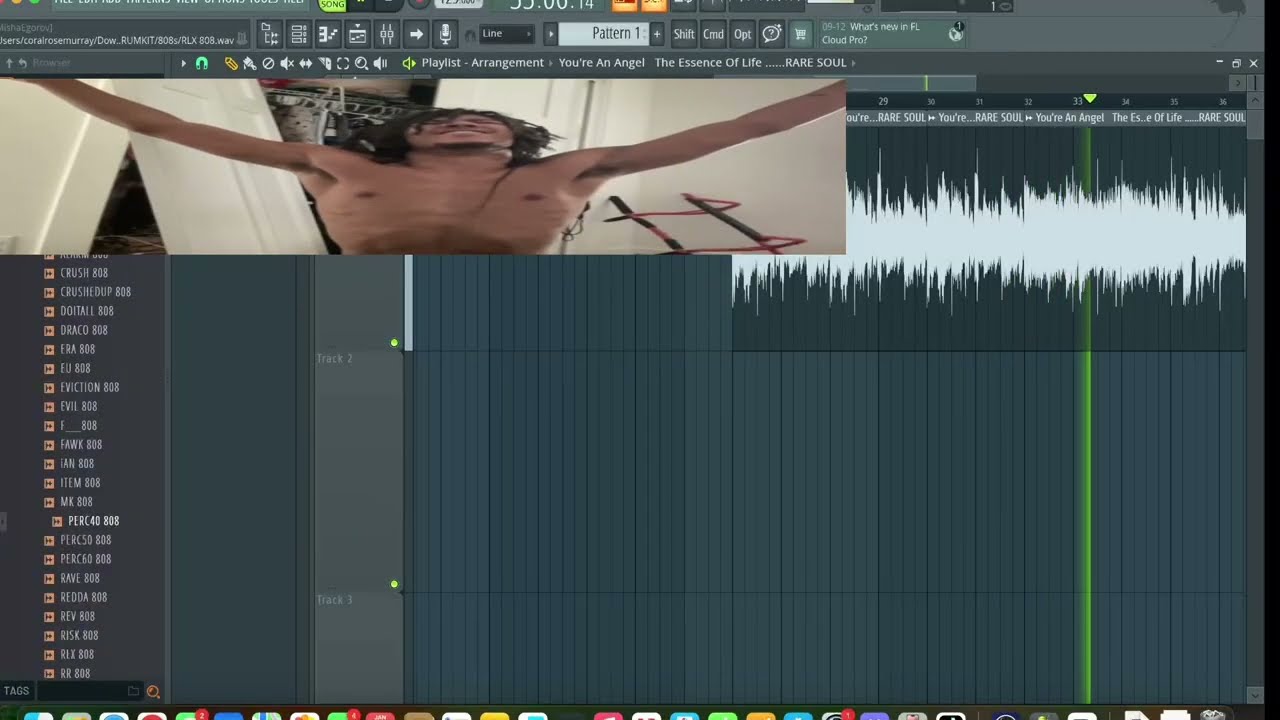This screenshot has height=720, width=1280.
Task: Click the Track 2 label
Action: (x=334, y=358)
